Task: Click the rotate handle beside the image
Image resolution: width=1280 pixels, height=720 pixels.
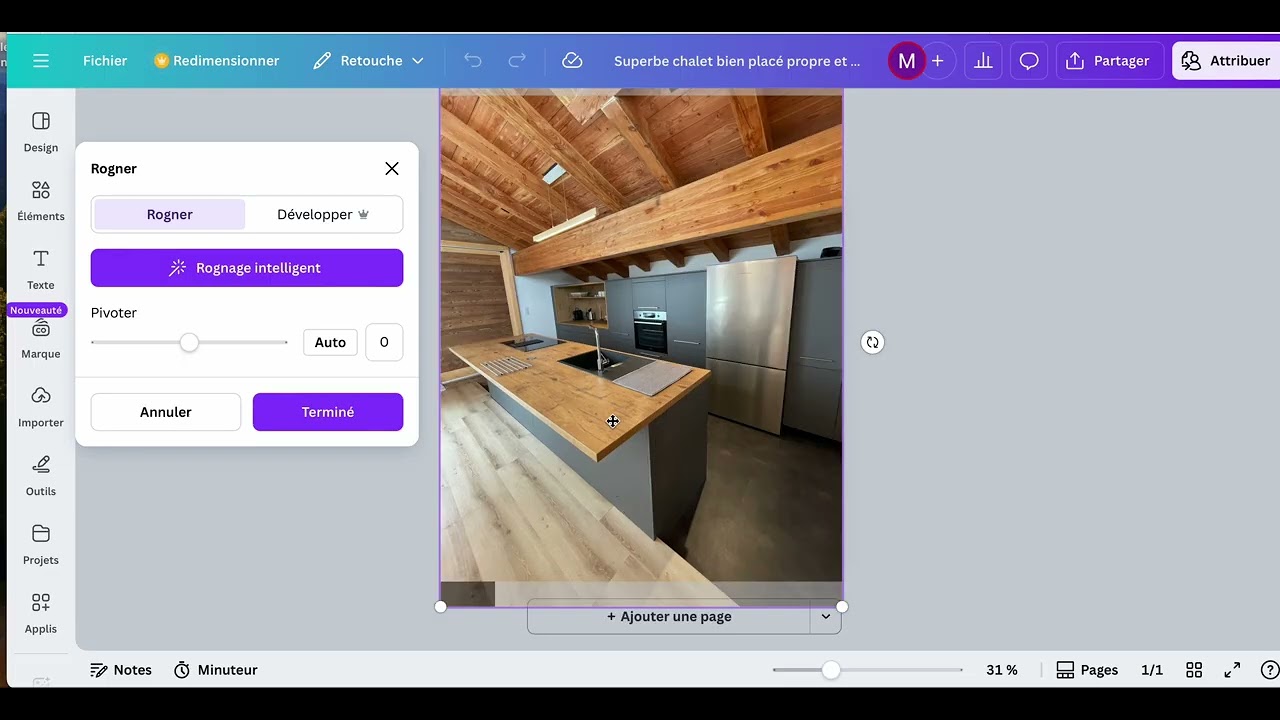Action: pyautogui.click(x=873, y=342)
